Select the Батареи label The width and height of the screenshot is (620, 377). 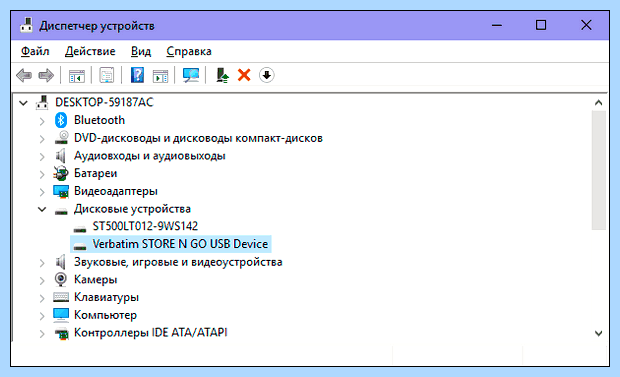95,173
